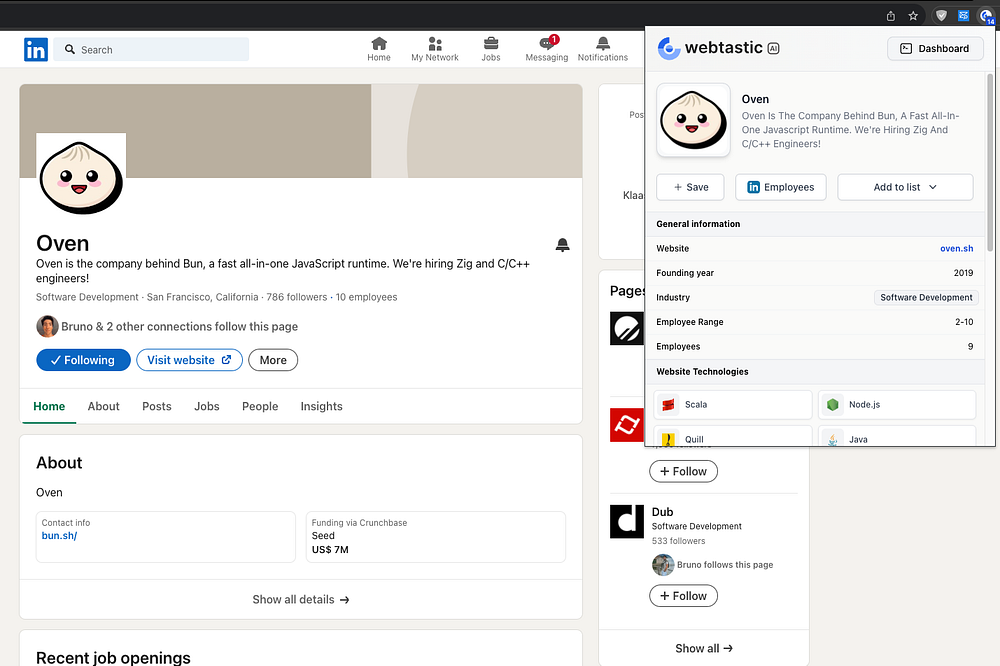Viewport: 1000px width, 666px height.
Task: Click the blue extension icon in toolbar
Action: pyautogui.click(x=964, y=16)
